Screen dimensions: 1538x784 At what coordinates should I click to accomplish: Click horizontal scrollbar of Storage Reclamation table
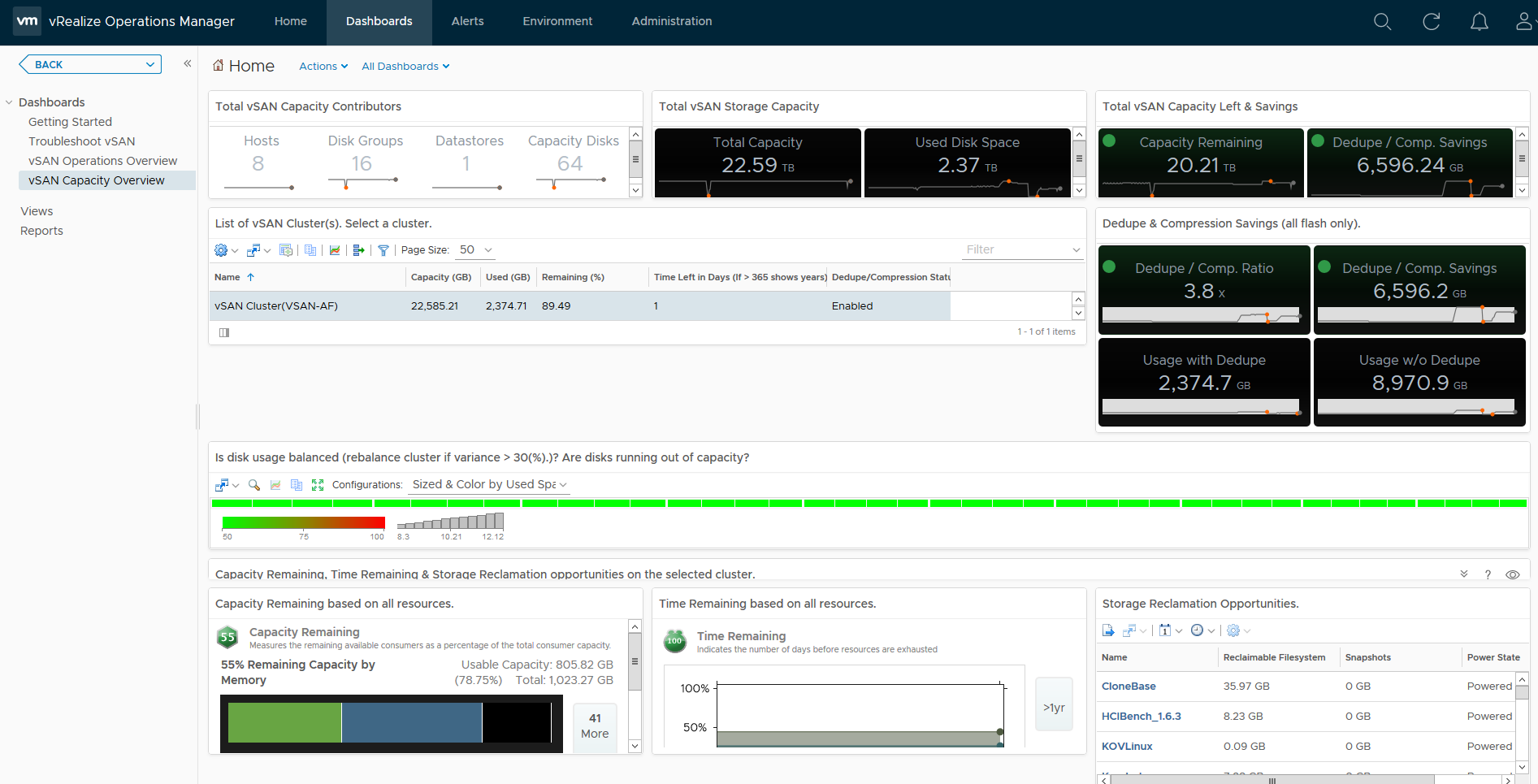pos(1272,780)
